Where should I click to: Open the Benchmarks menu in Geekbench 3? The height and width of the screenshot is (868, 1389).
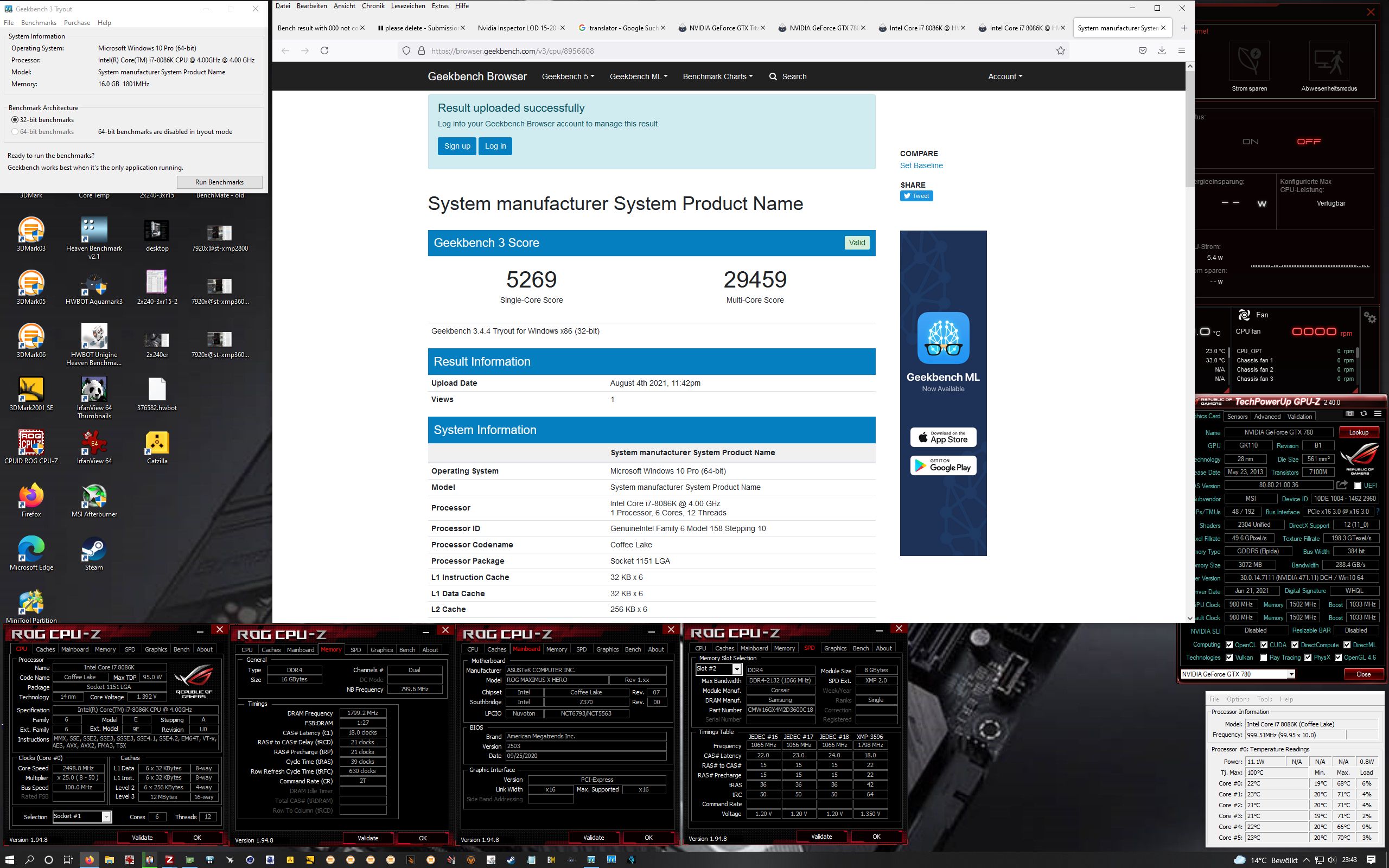pos(39,22)
